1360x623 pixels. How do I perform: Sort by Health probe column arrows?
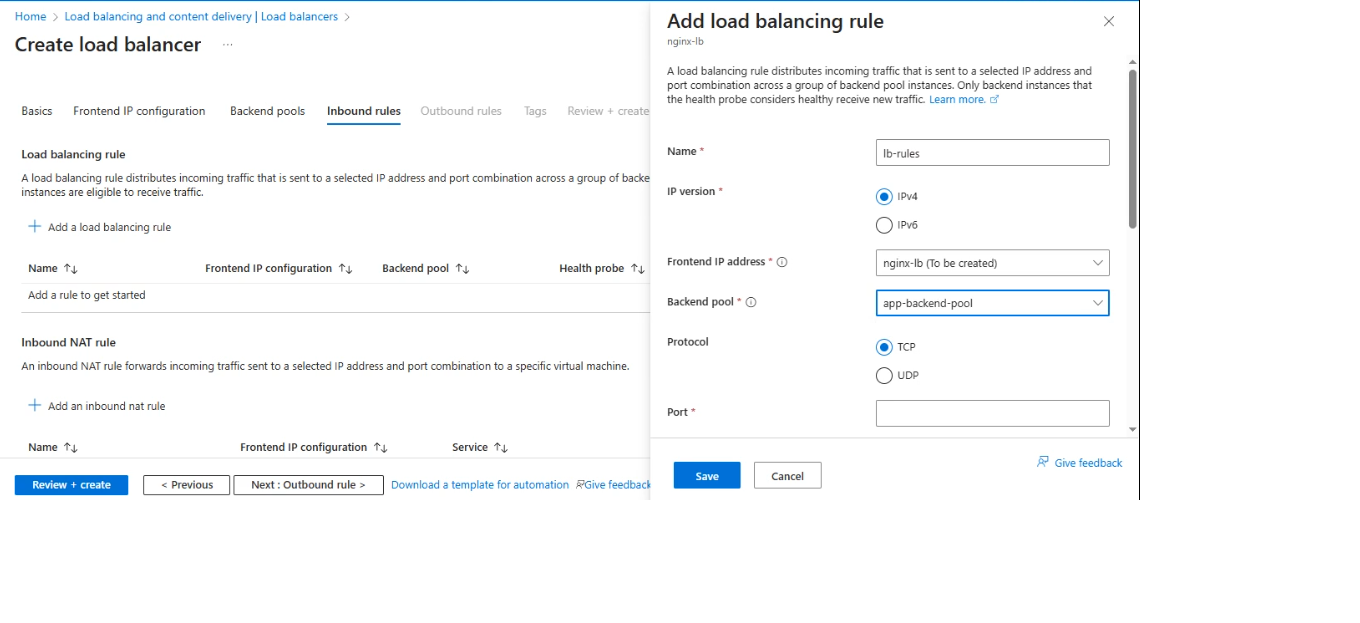coord(637,268)
